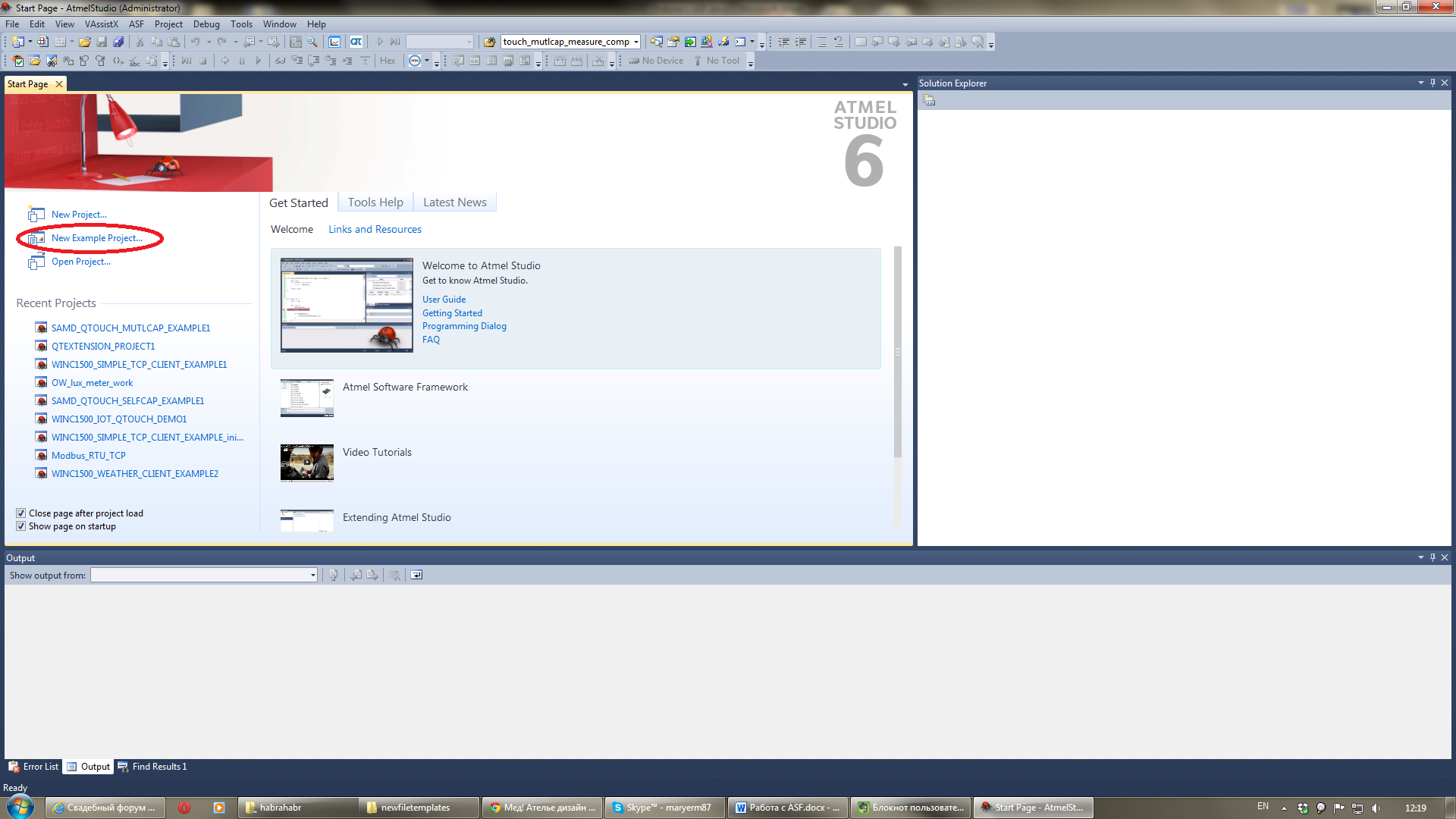
Task: Click the Open File folder icon in toolbar
Action: [85, 42]
